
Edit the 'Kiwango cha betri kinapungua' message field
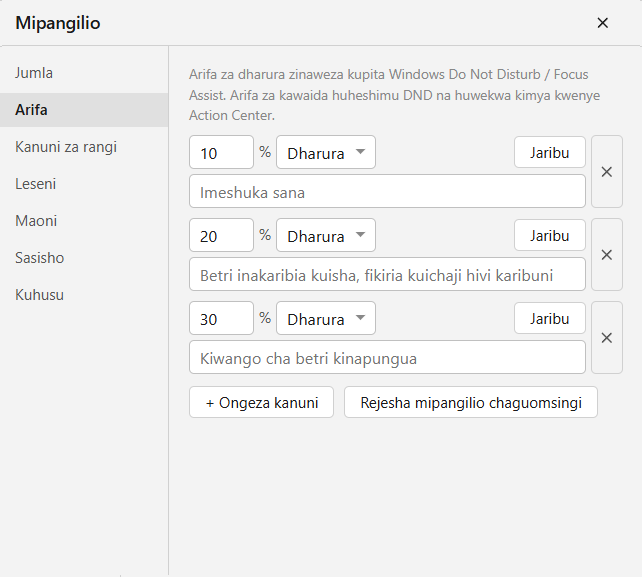click(x=387, y=357)
